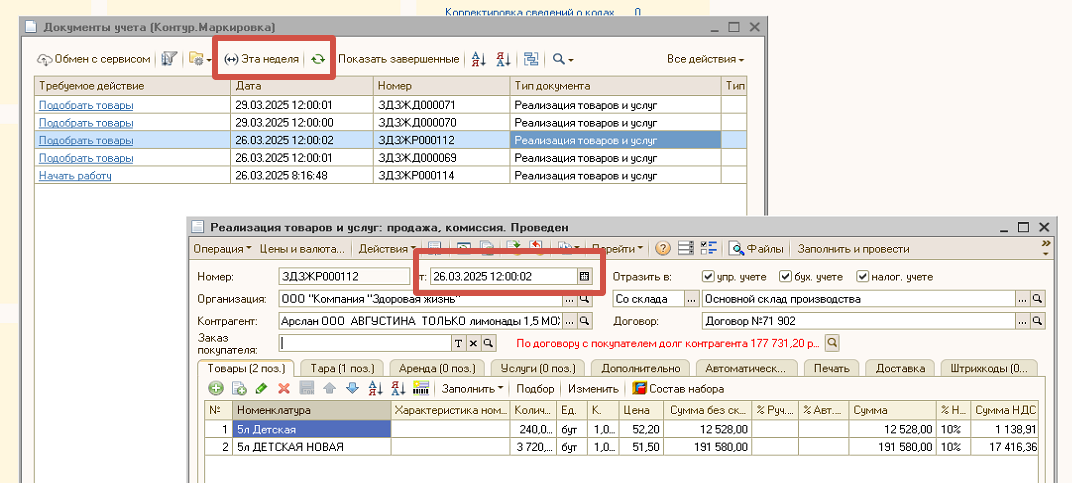Screen dimensions: 1072x483
Task: Click the Заказ покупателя input field
Action: [x=365, y=343]
